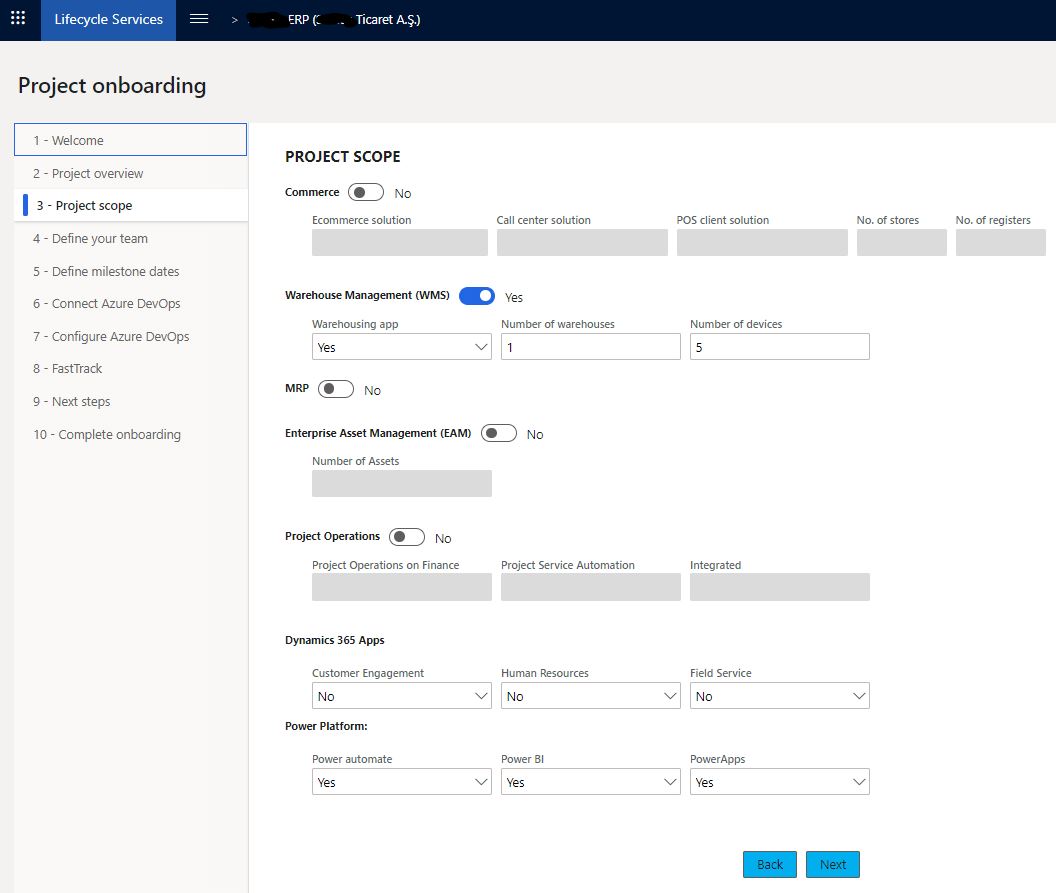The width and height of the screenshot is (1056, 893).
Task: Expand the Field Service dropdown
Action: pos(779,696)
